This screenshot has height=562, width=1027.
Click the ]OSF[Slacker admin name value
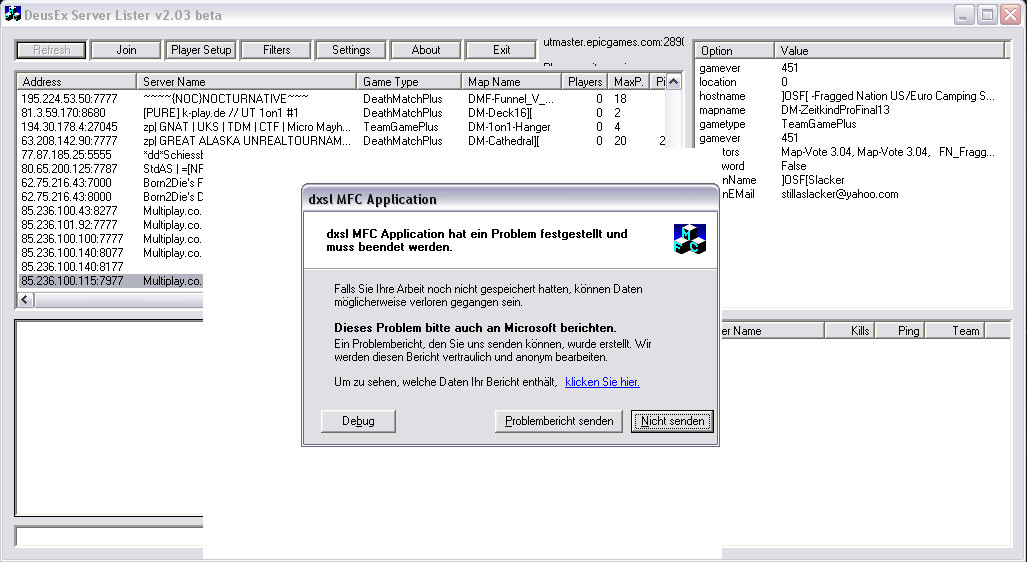pos(813,180)
